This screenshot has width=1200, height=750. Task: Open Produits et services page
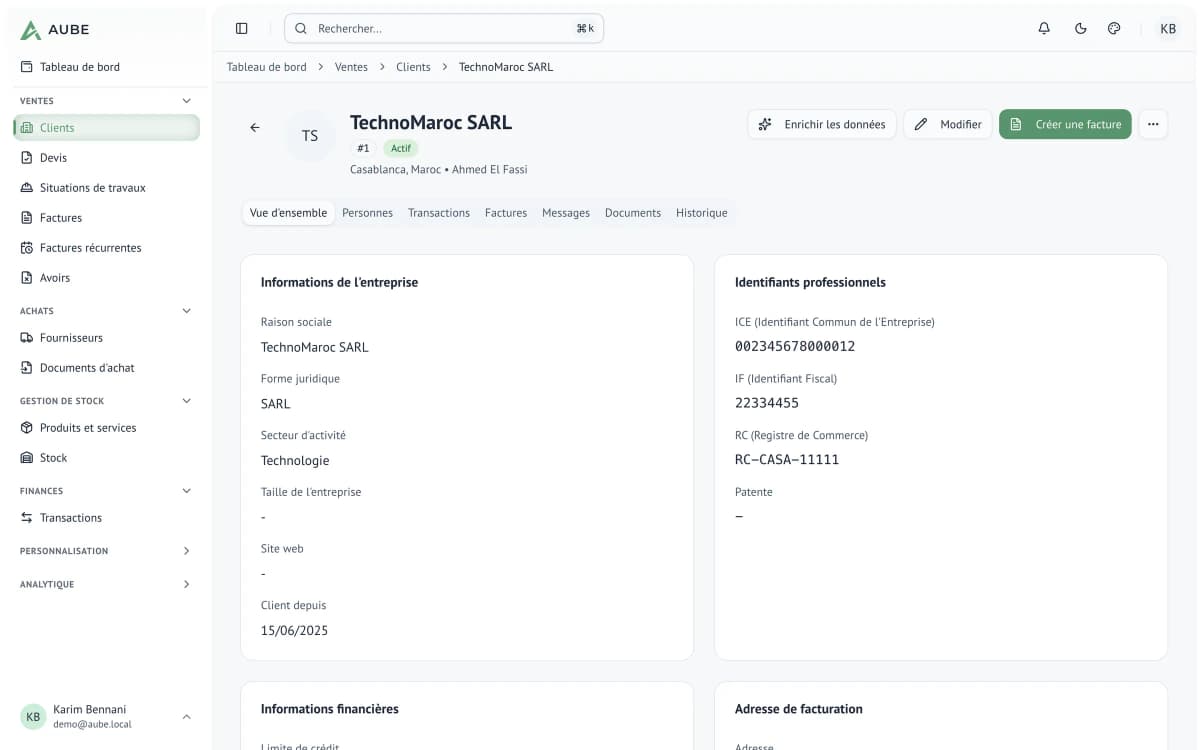pyautogui.click(x=106, y=427)
